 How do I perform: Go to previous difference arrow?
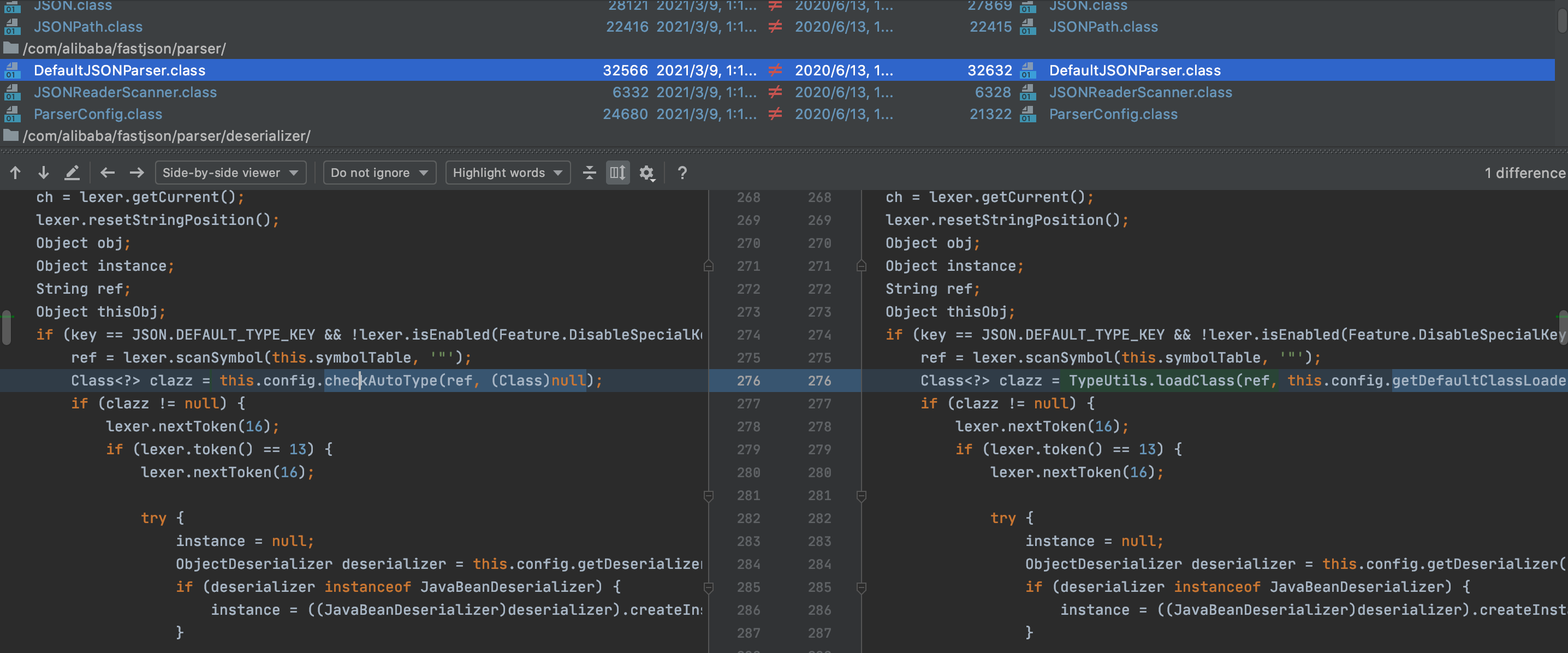pyautogui.click(x=15, y=173)
